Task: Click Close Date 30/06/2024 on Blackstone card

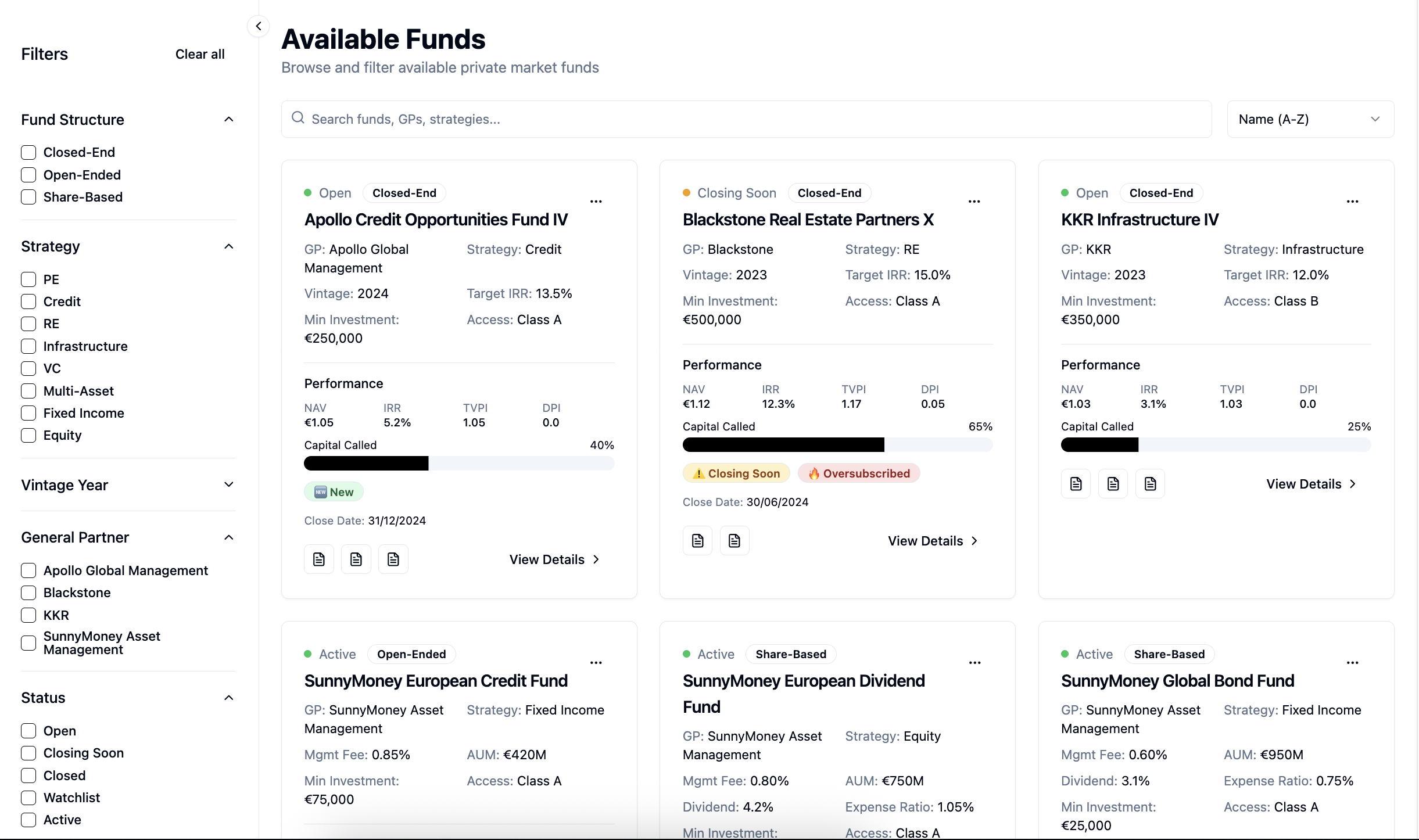Action: [x=746, y=502]
